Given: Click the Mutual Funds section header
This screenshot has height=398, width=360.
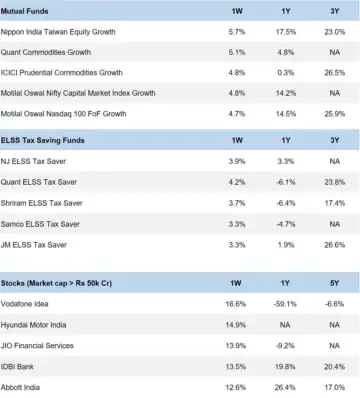Looking at the screenshot, I should 25,11.
